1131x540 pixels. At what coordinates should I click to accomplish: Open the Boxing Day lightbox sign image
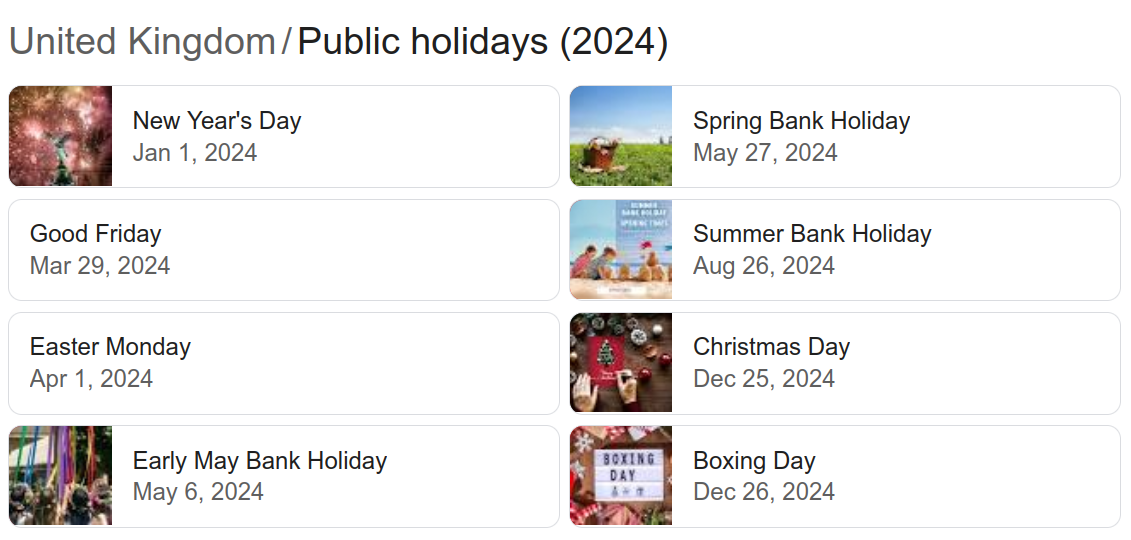click(621, 476)
